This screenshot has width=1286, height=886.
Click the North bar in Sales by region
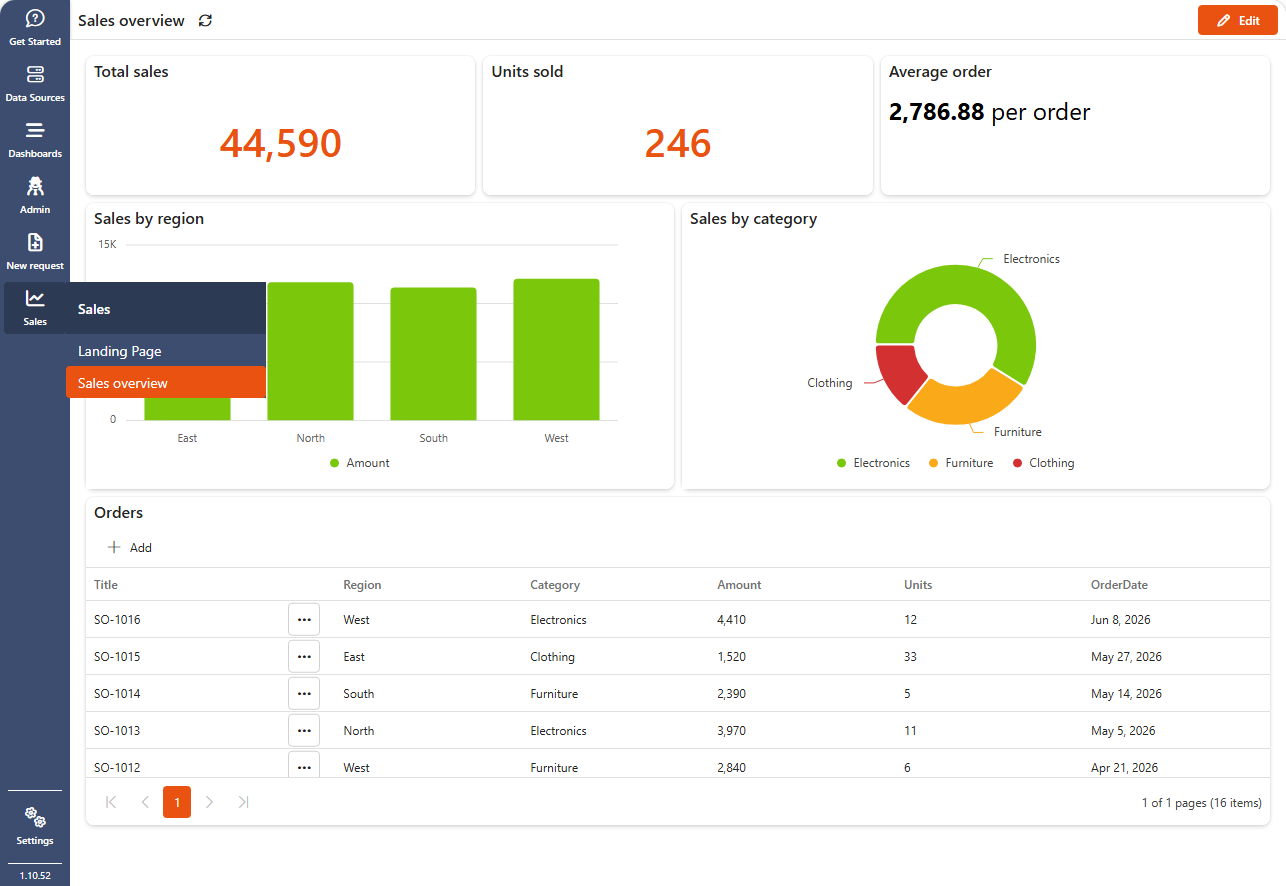tap(310, 351)
